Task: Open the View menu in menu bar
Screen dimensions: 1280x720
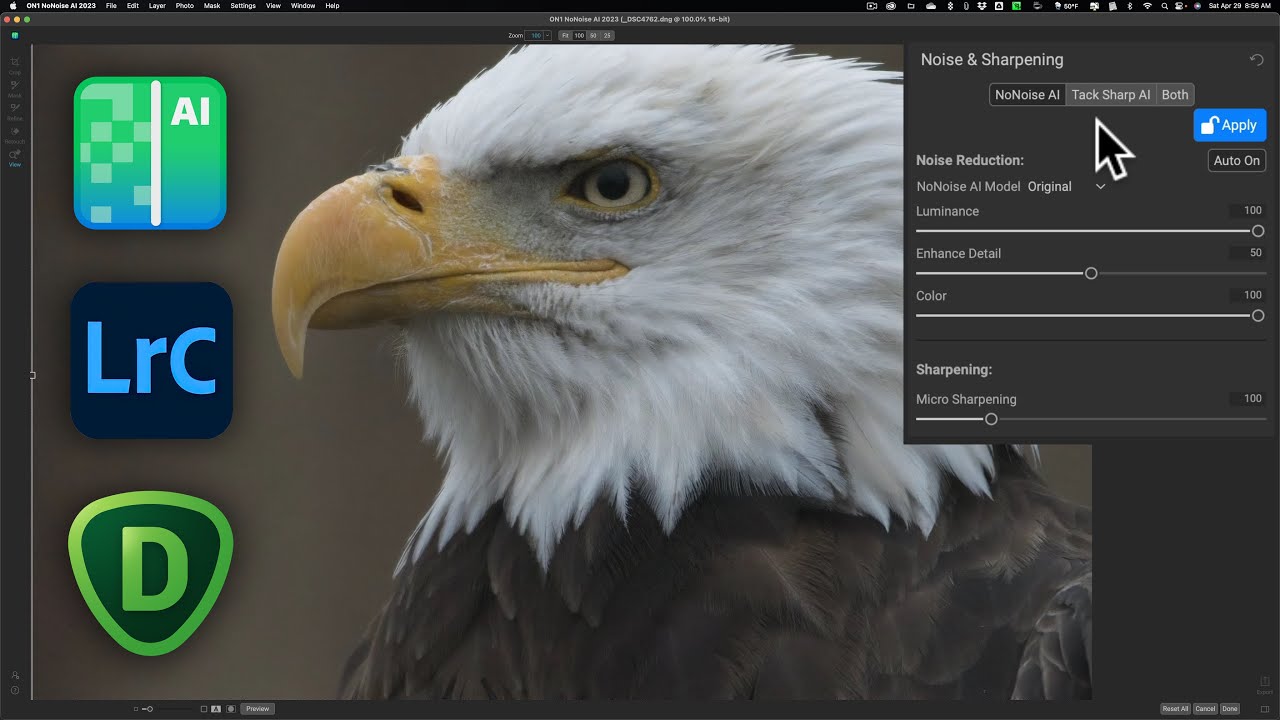Action: coord(273,6)
